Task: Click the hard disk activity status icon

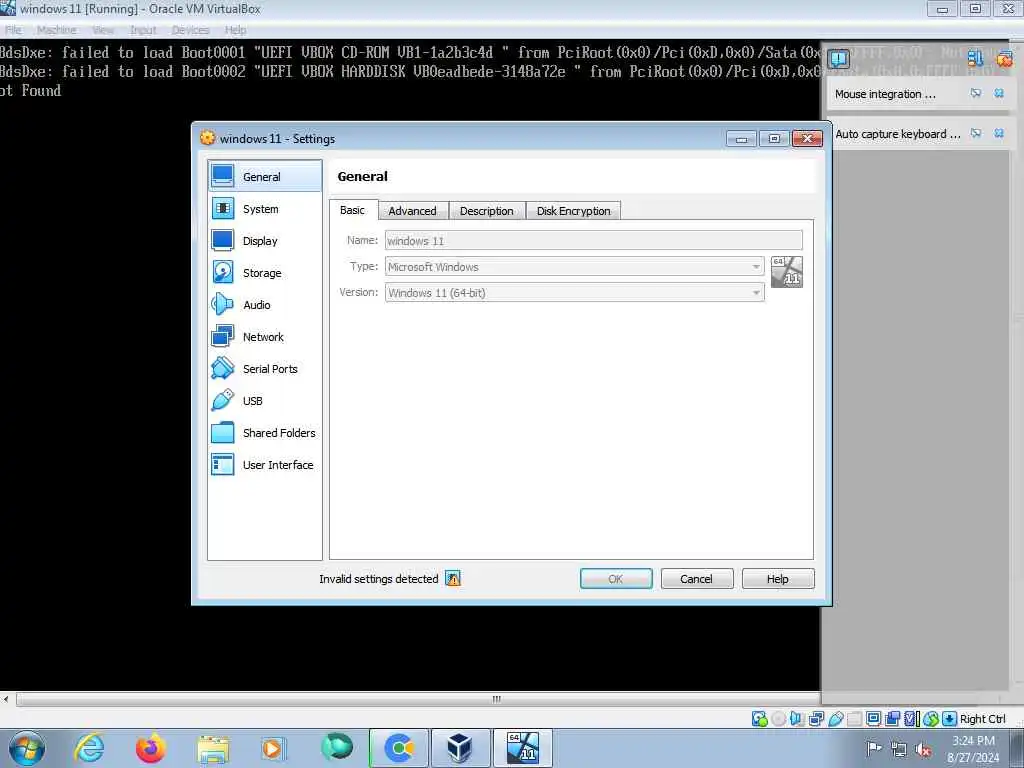Action: [x=760, y=719]
